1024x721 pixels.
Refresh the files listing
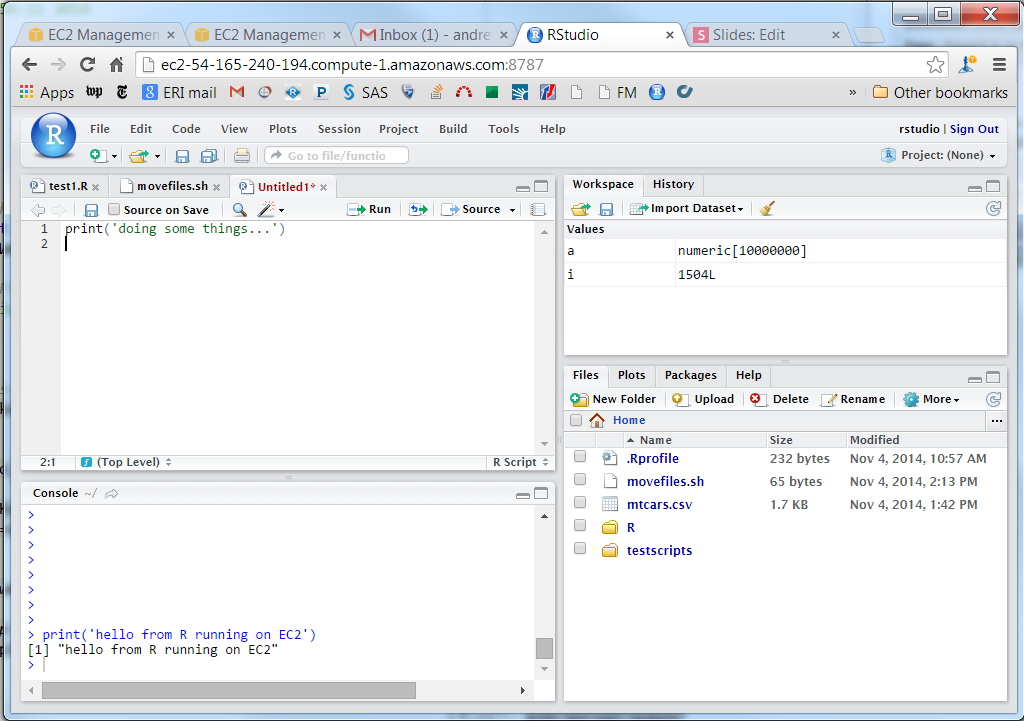click(993, 399)
